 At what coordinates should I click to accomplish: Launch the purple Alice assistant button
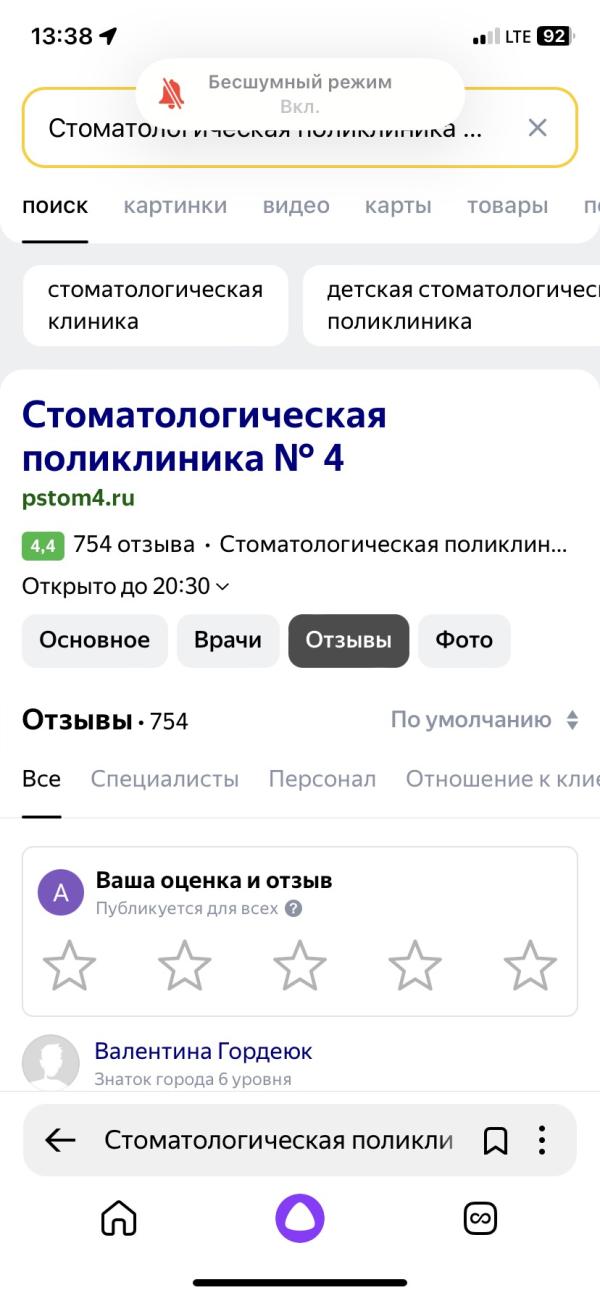300,1218
